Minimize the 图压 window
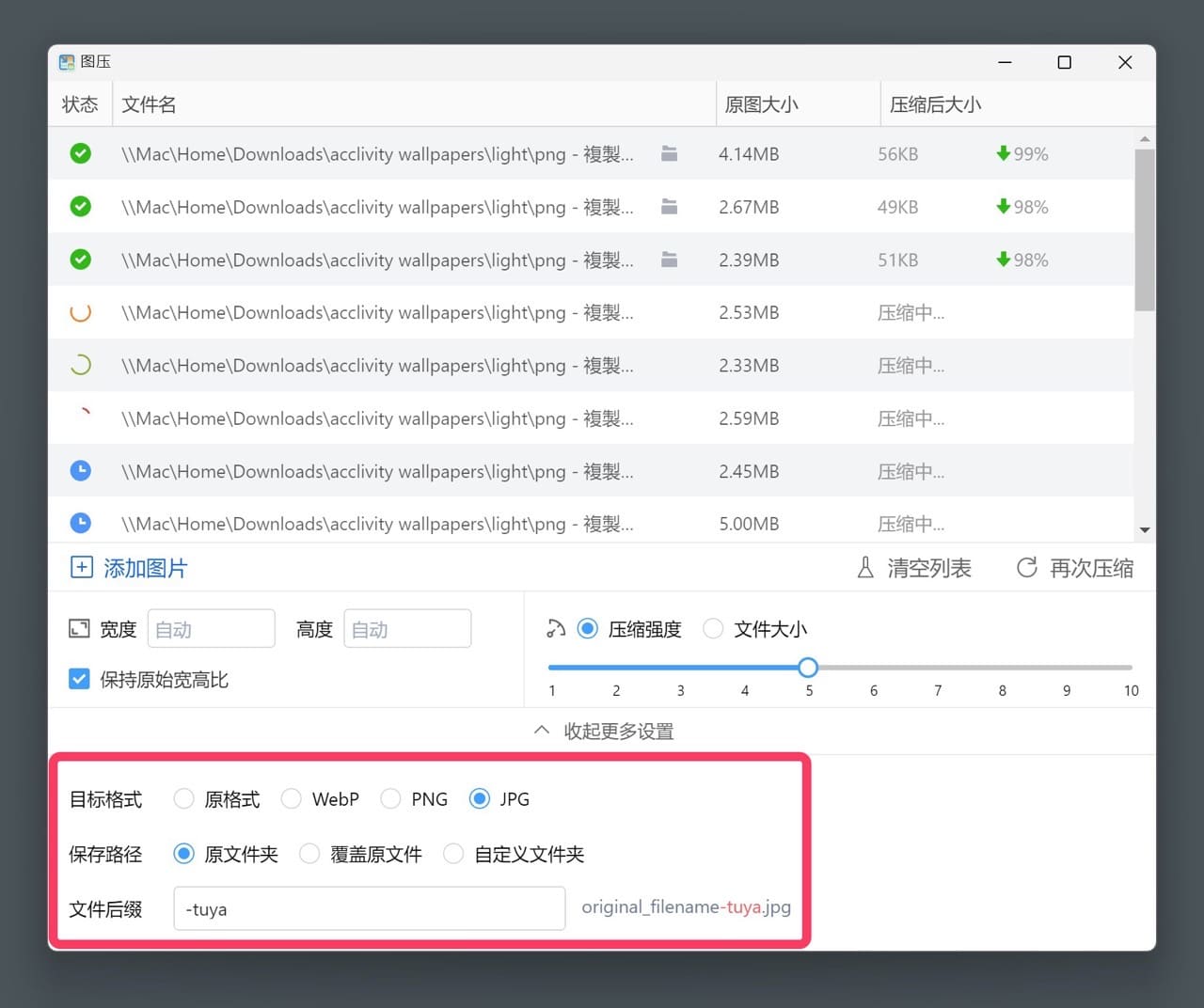Viewport: 1204px width, 1008px height. point(1005,62)
